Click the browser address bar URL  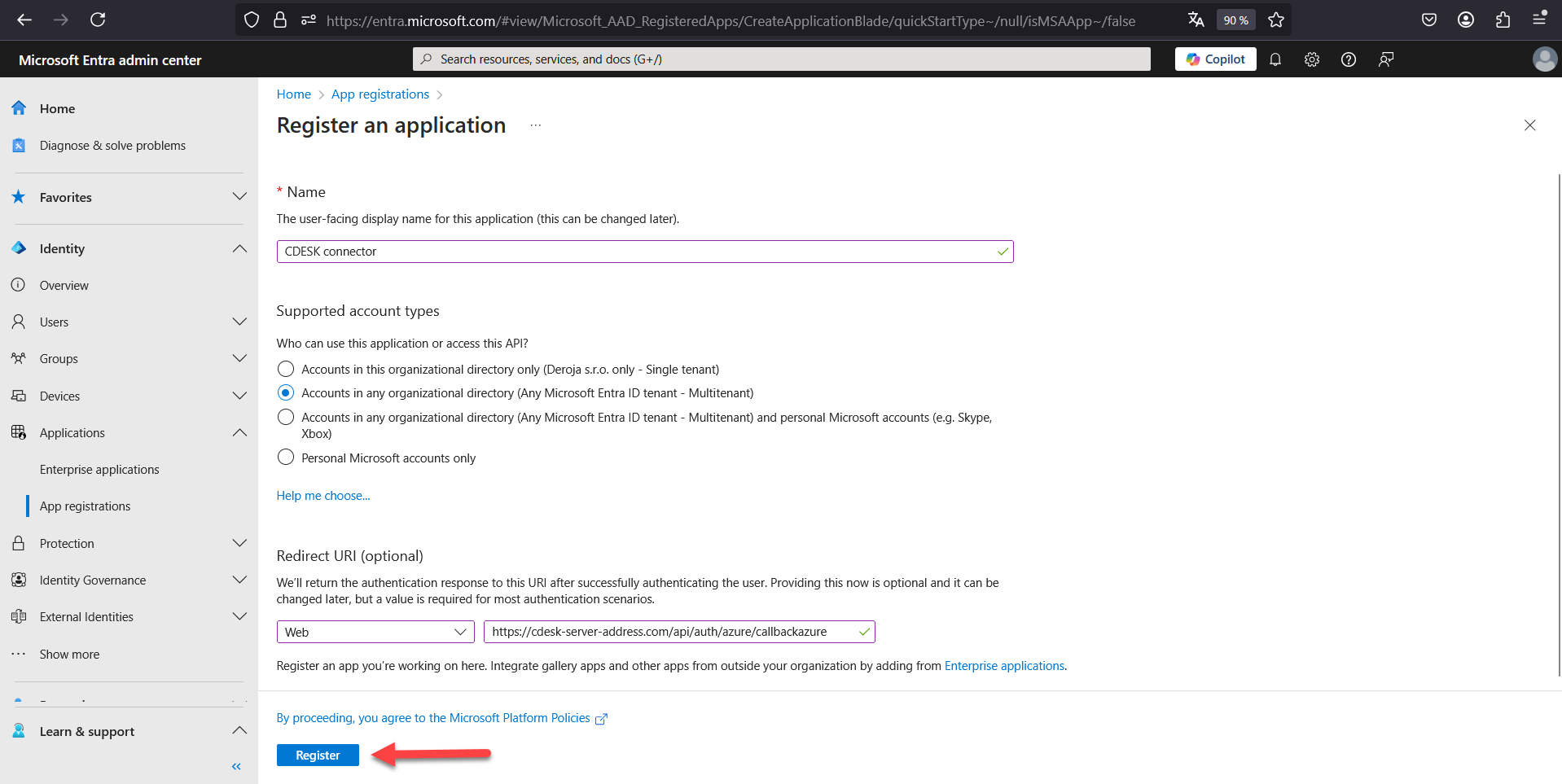731,20
